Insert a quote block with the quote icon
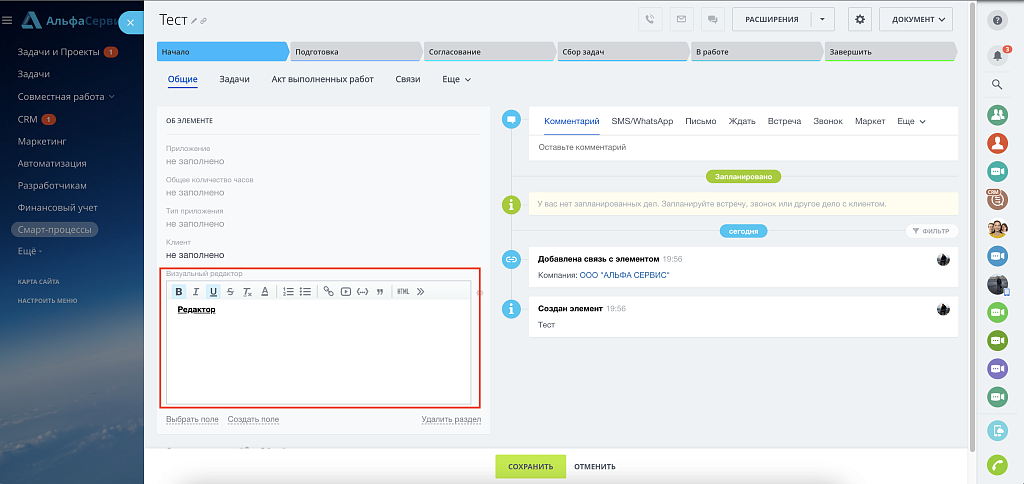Screen dimensions: 1024x484 (x=379, y=292)
